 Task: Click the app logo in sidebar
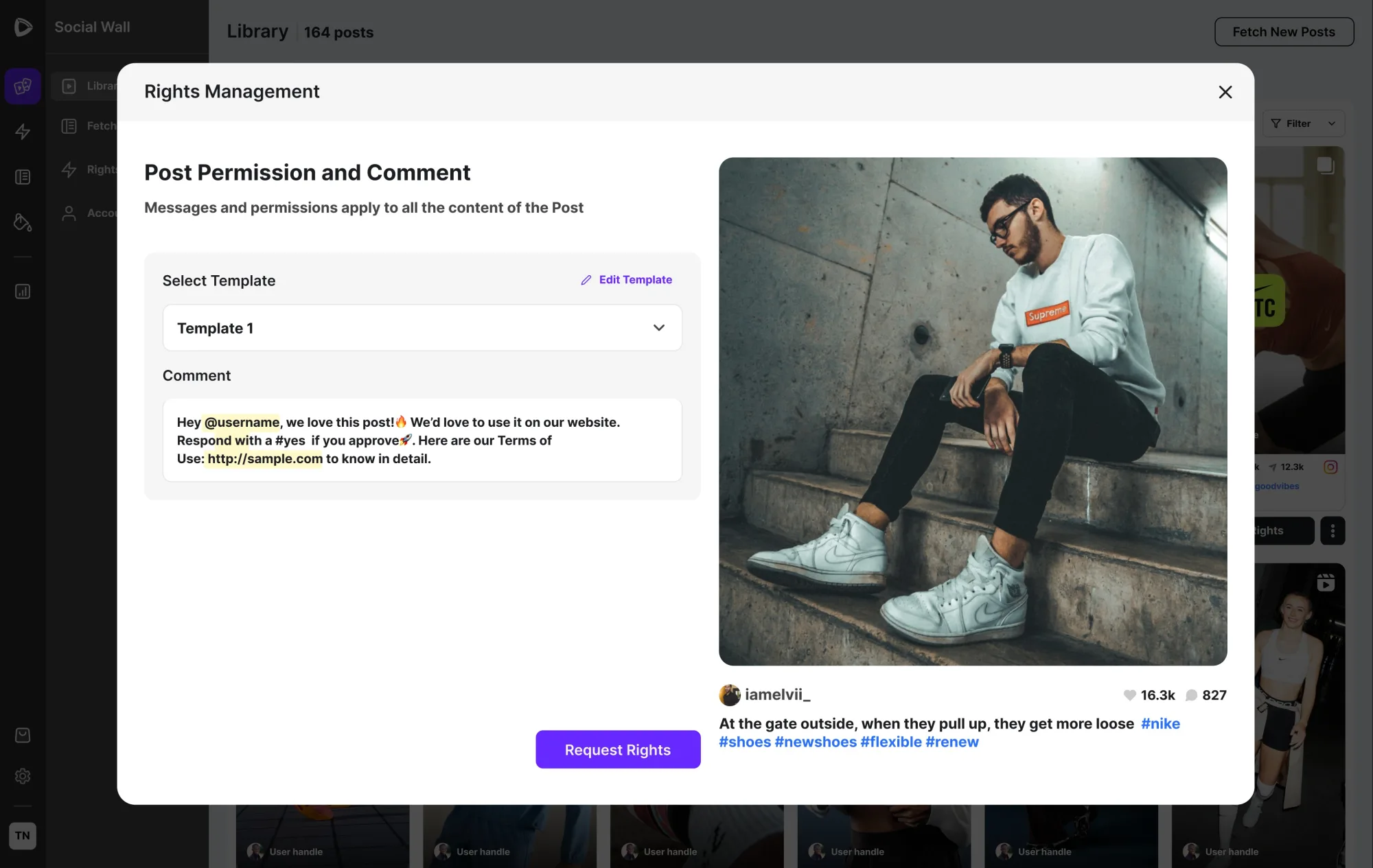coord(23,27)
